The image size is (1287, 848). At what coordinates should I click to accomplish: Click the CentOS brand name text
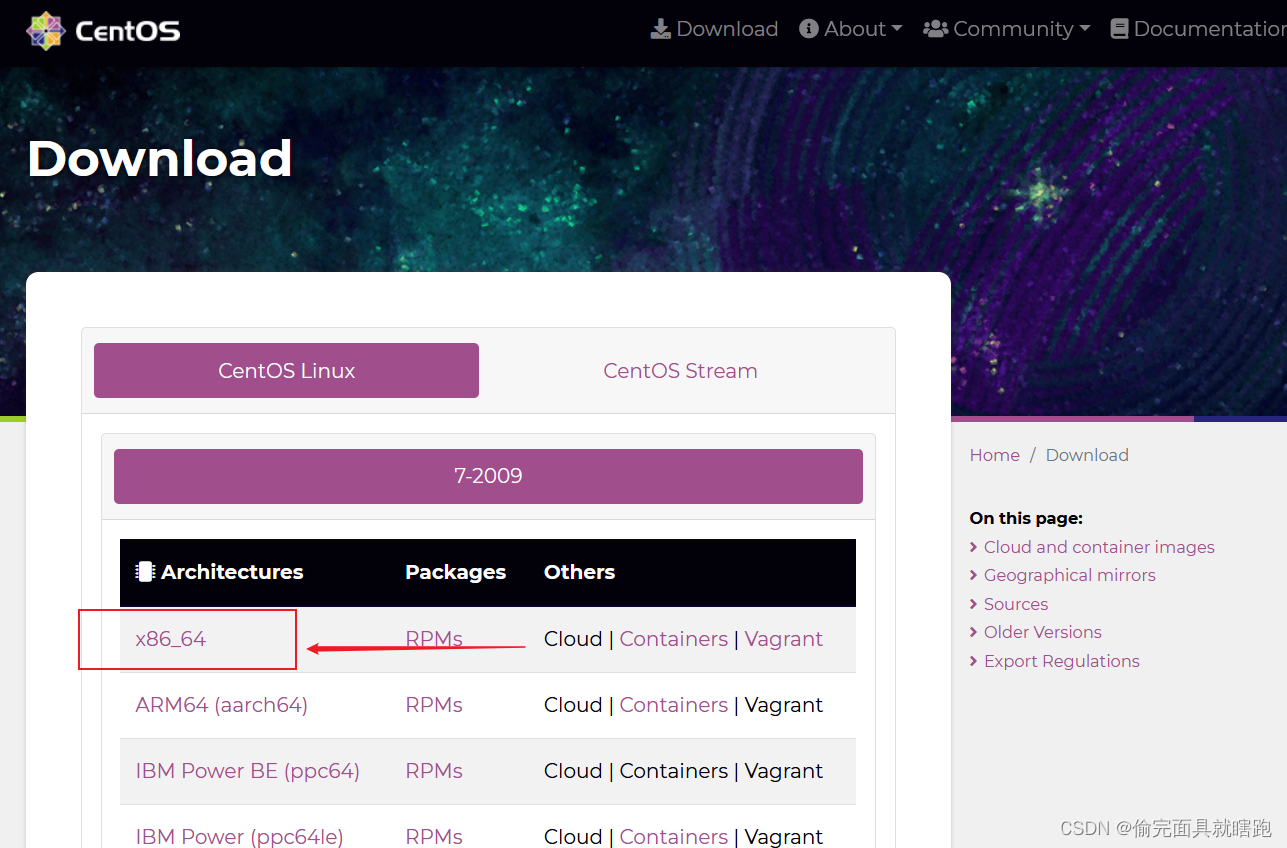click(x=128, y=31)
